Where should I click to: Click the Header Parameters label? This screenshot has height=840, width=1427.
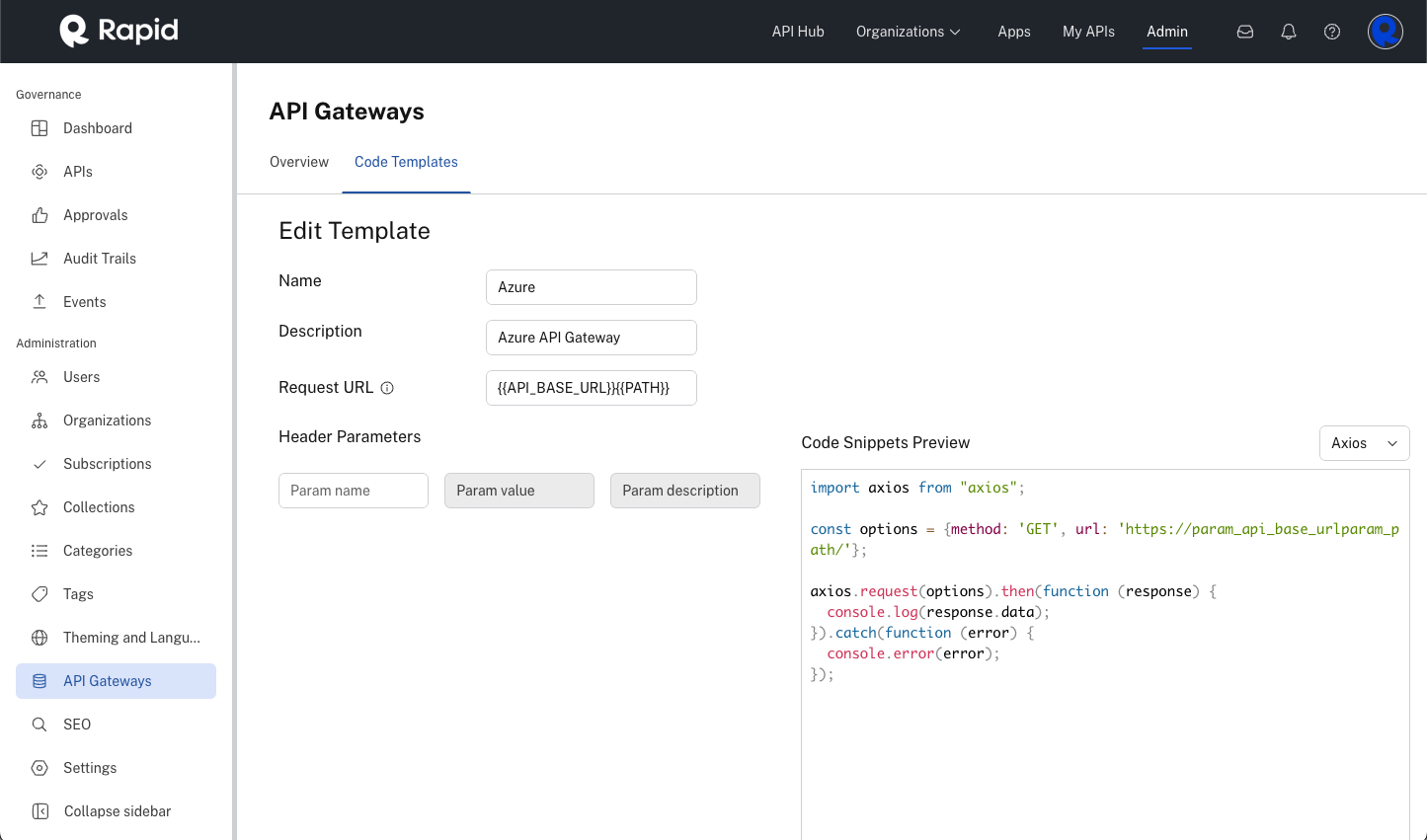click(x=350, y=437)
